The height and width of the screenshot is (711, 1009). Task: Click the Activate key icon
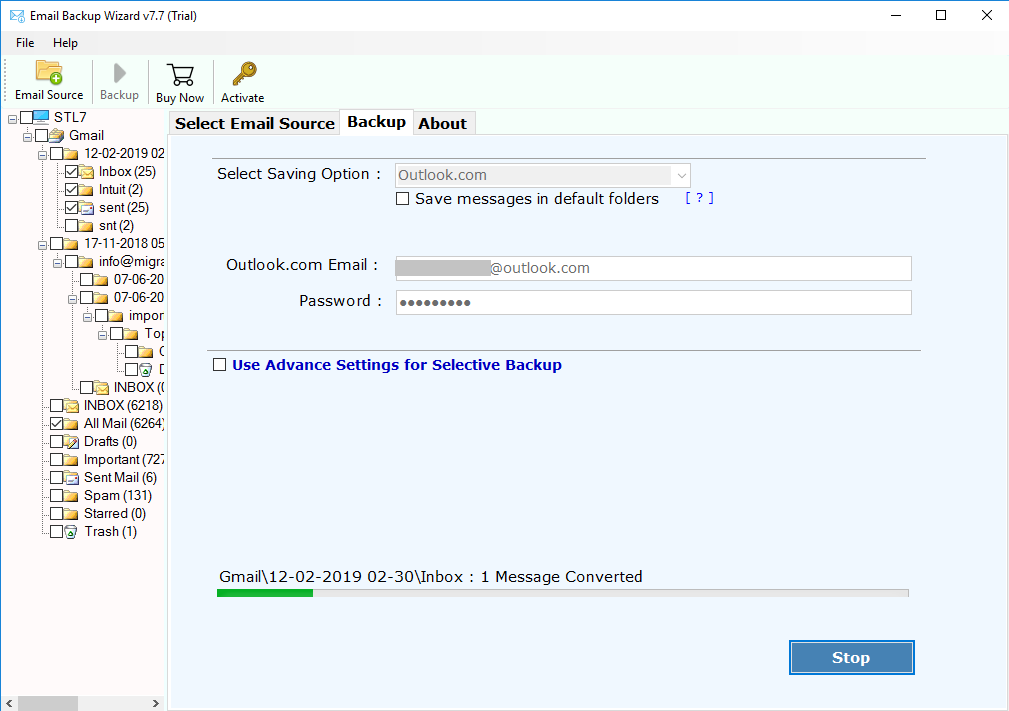tap(244, 73)
